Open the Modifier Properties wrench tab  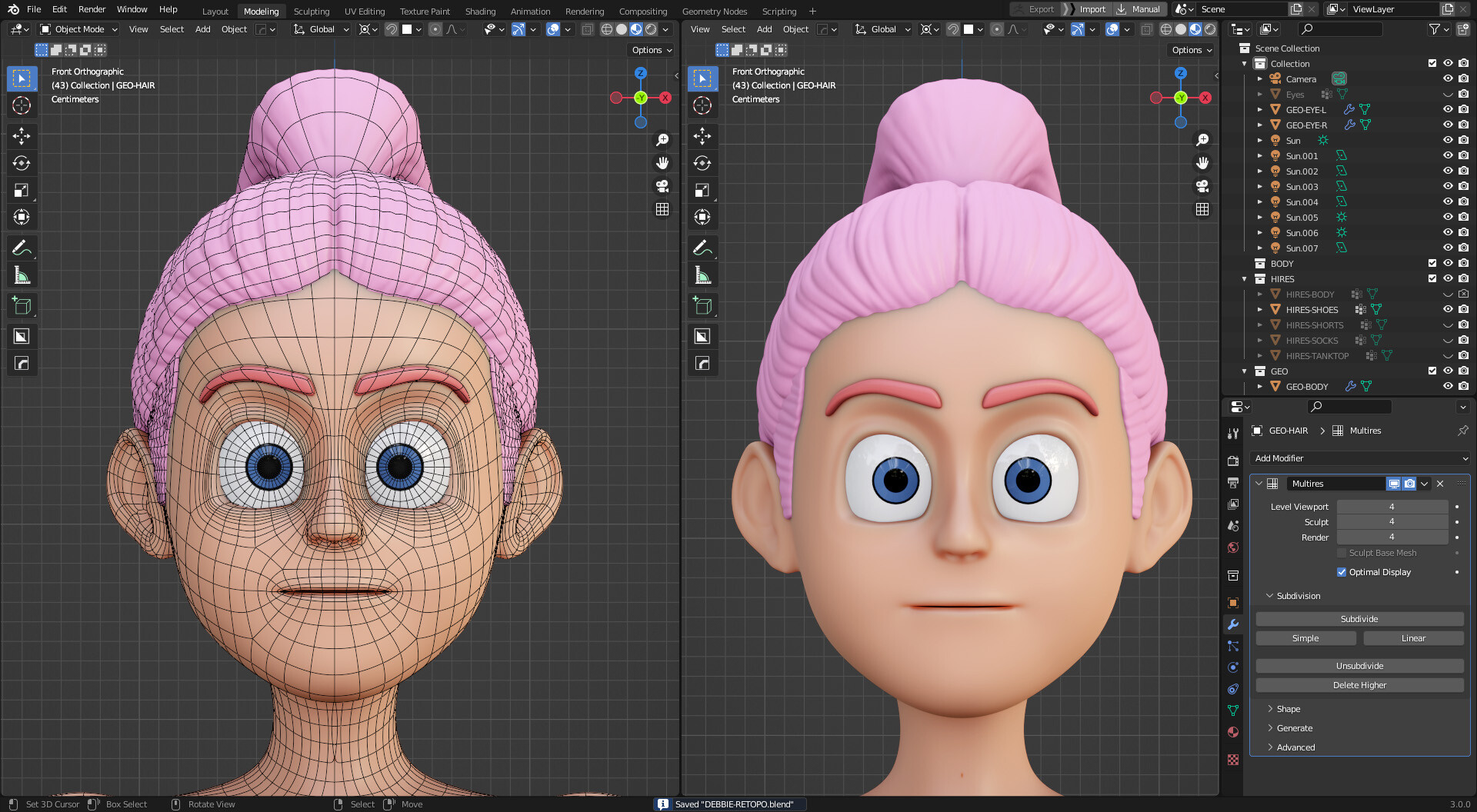click(x=1233, y=625)
